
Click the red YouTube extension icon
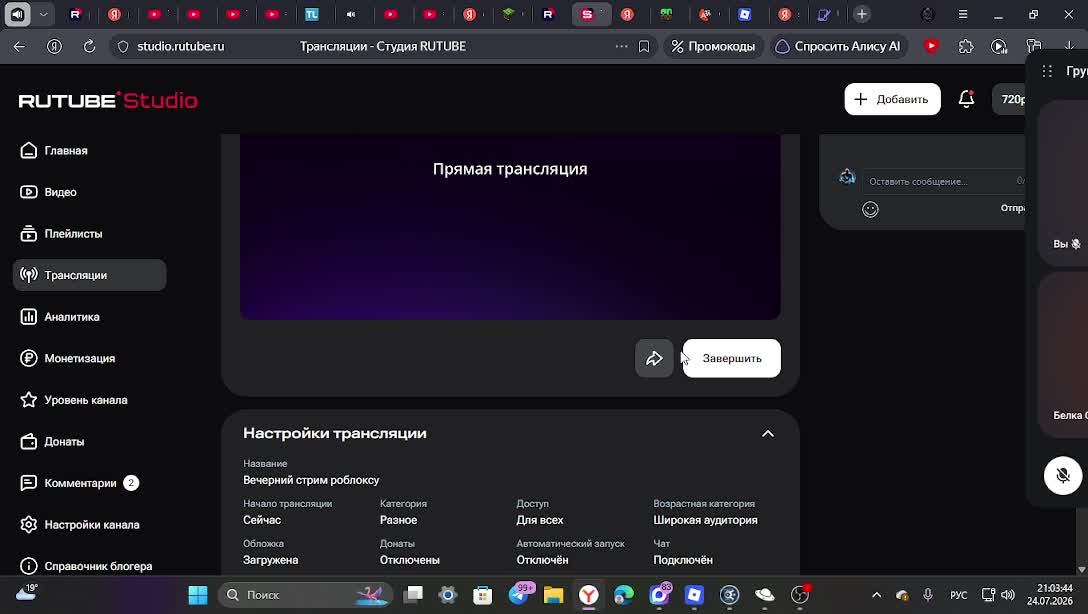coord(932,46)
